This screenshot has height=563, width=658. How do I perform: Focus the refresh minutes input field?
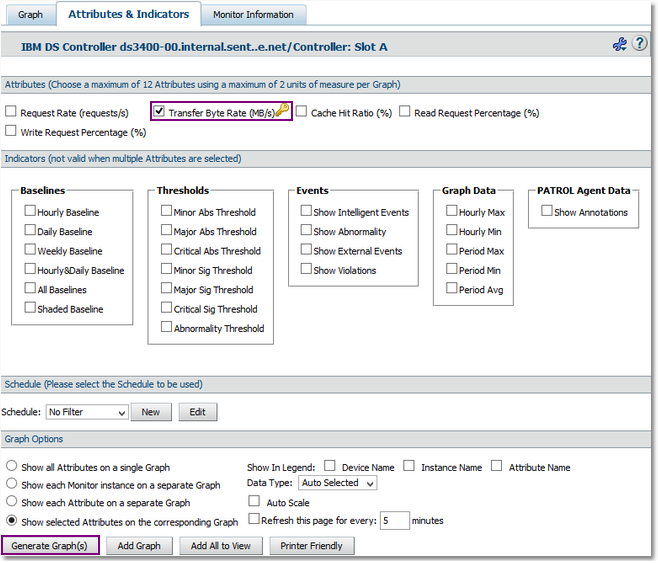point(394,521)
